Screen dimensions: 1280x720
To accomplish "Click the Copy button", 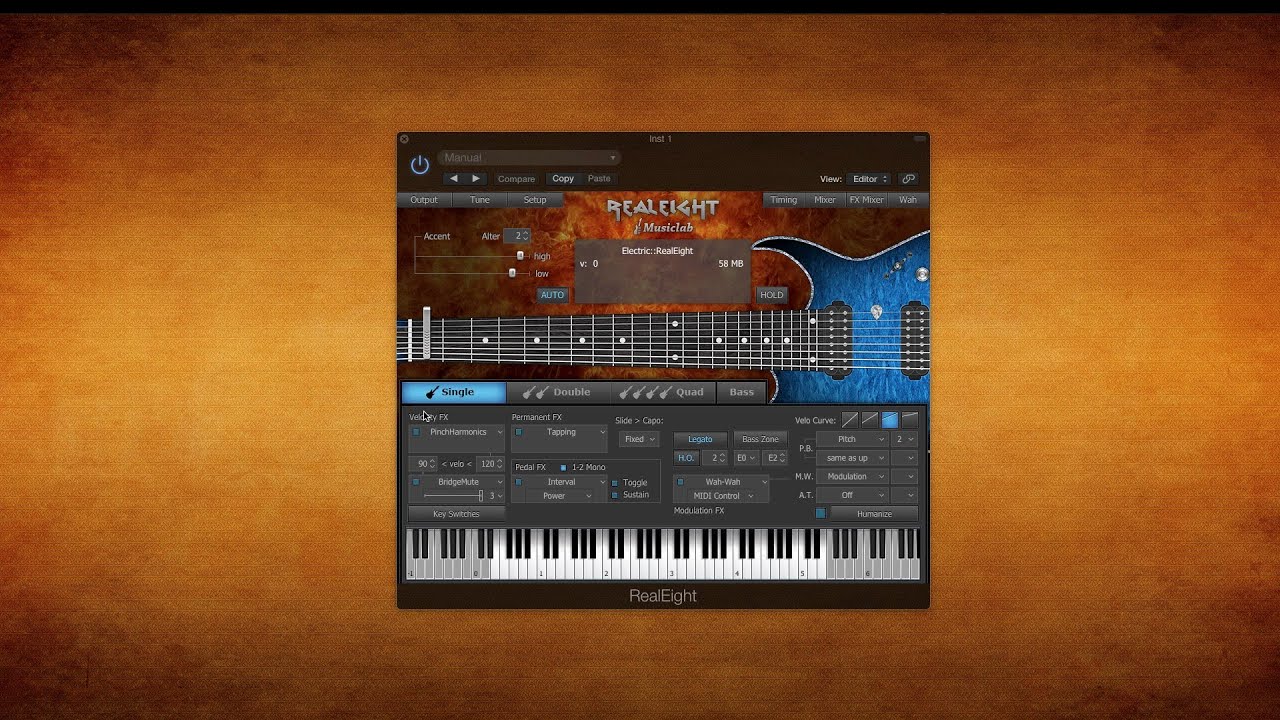I will [x=563, y=179].
